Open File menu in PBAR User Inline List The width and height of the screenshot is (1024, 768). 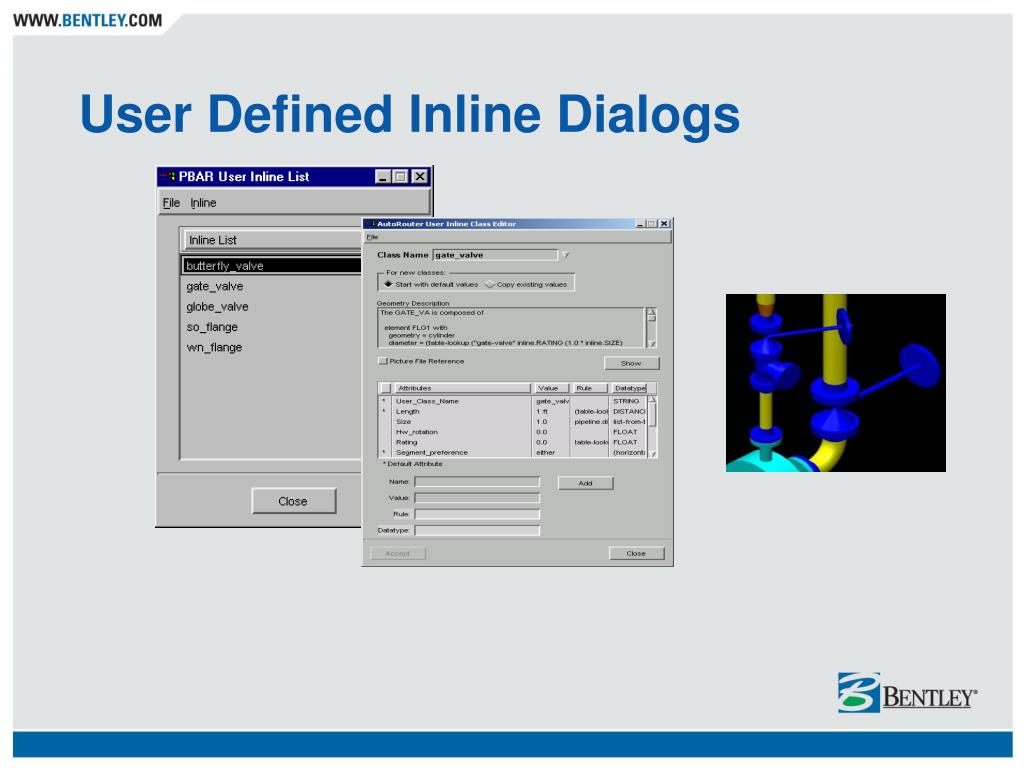point(171,202)
